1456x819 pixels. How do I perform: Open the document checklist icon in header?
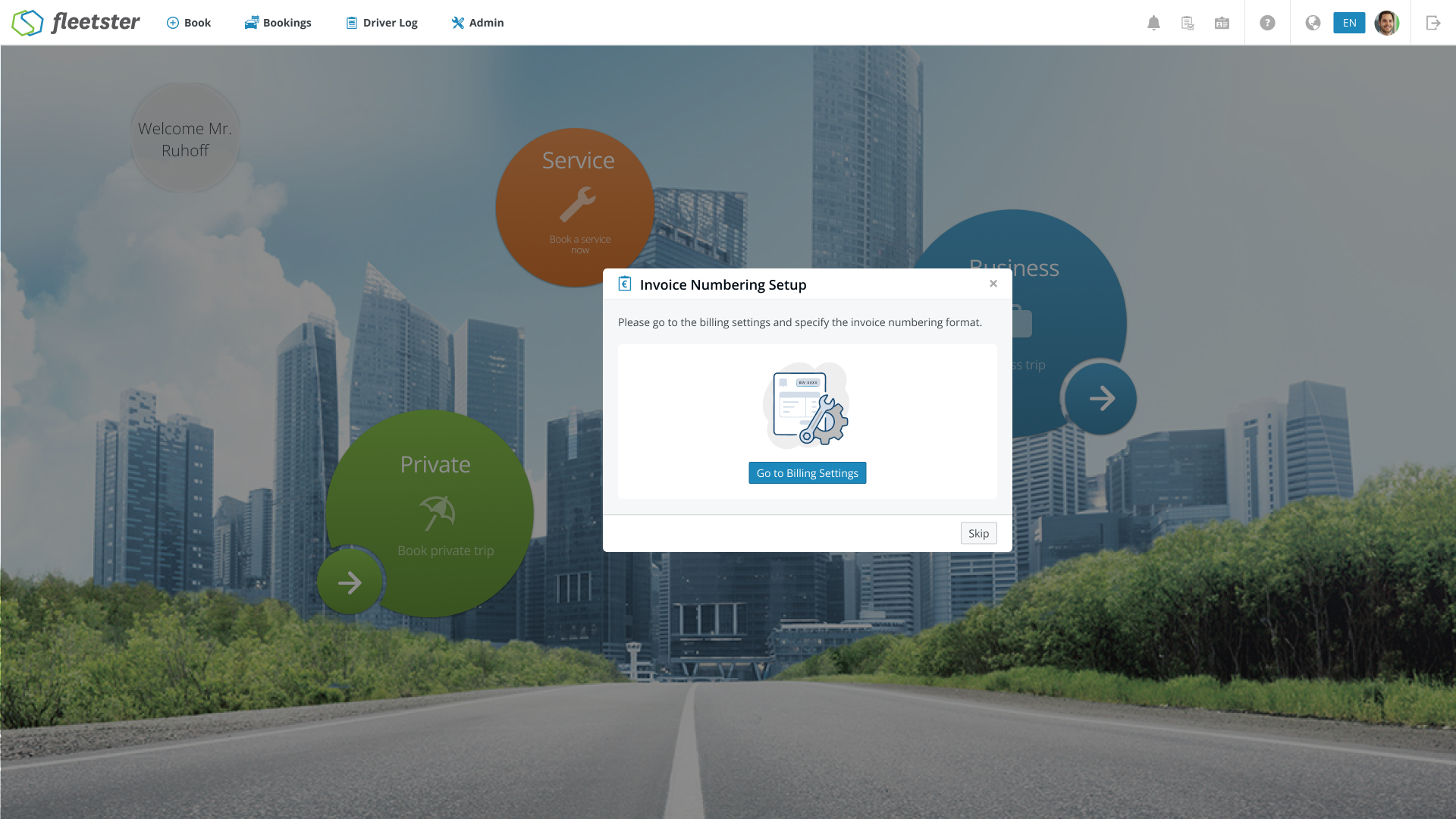click(x=1188, y=23)
